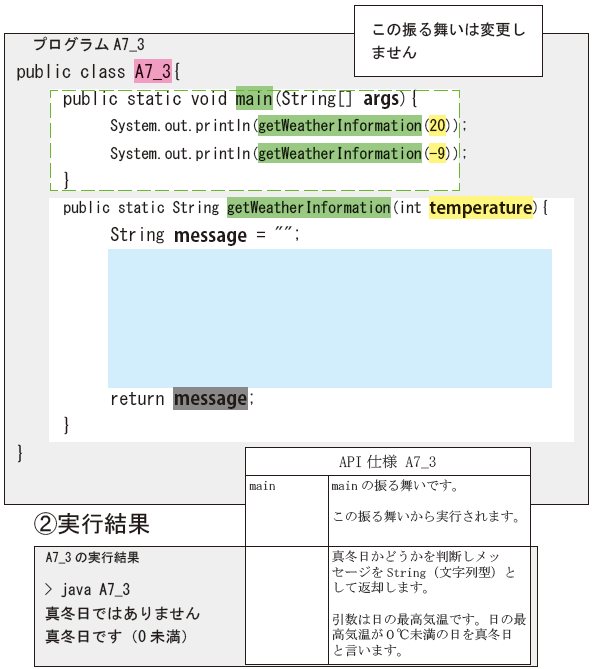This screenshot has width=592, height=669.
Task: Click the API 仕様 A7_3 table header
Action: [388, 462]
